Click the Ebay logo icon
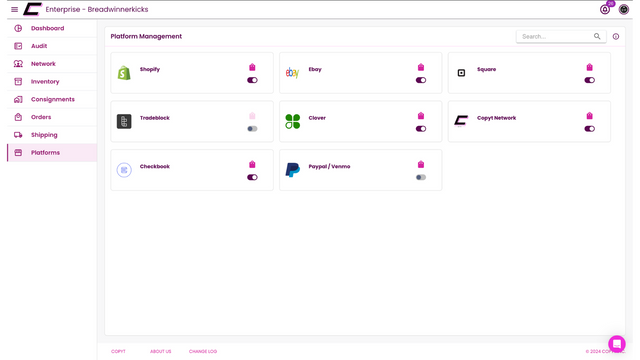The image size is (640, 360). pyautogui.click(x=292, y=73)
